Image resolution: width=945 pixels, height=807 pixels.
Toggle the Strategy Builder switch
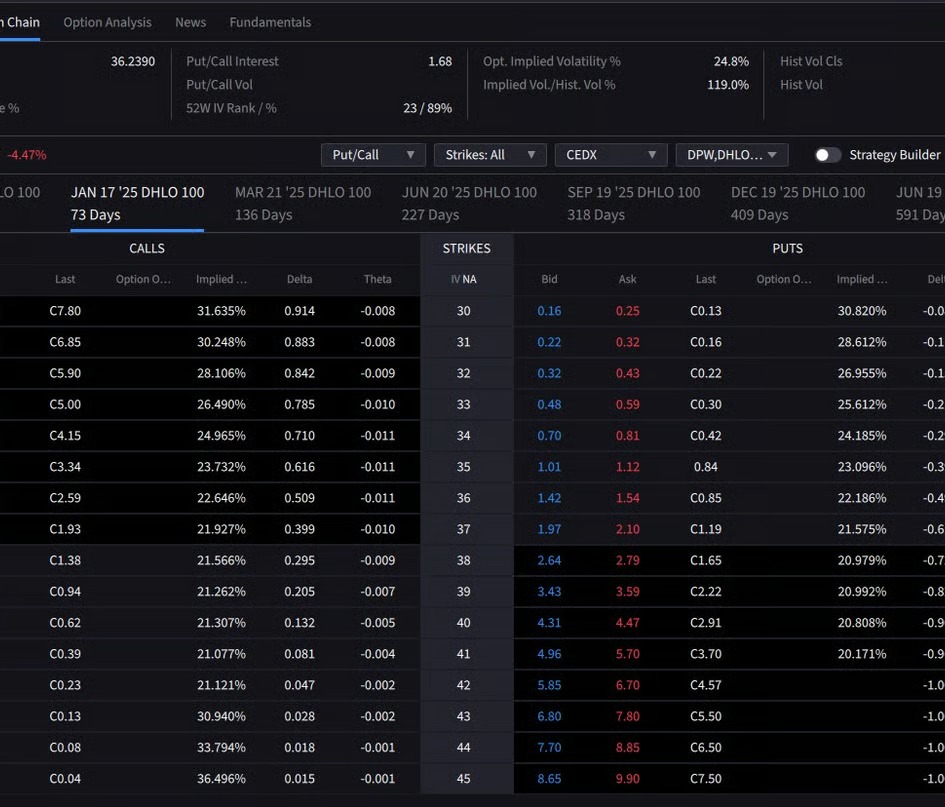pyautogui.click(x=828, y=155)
